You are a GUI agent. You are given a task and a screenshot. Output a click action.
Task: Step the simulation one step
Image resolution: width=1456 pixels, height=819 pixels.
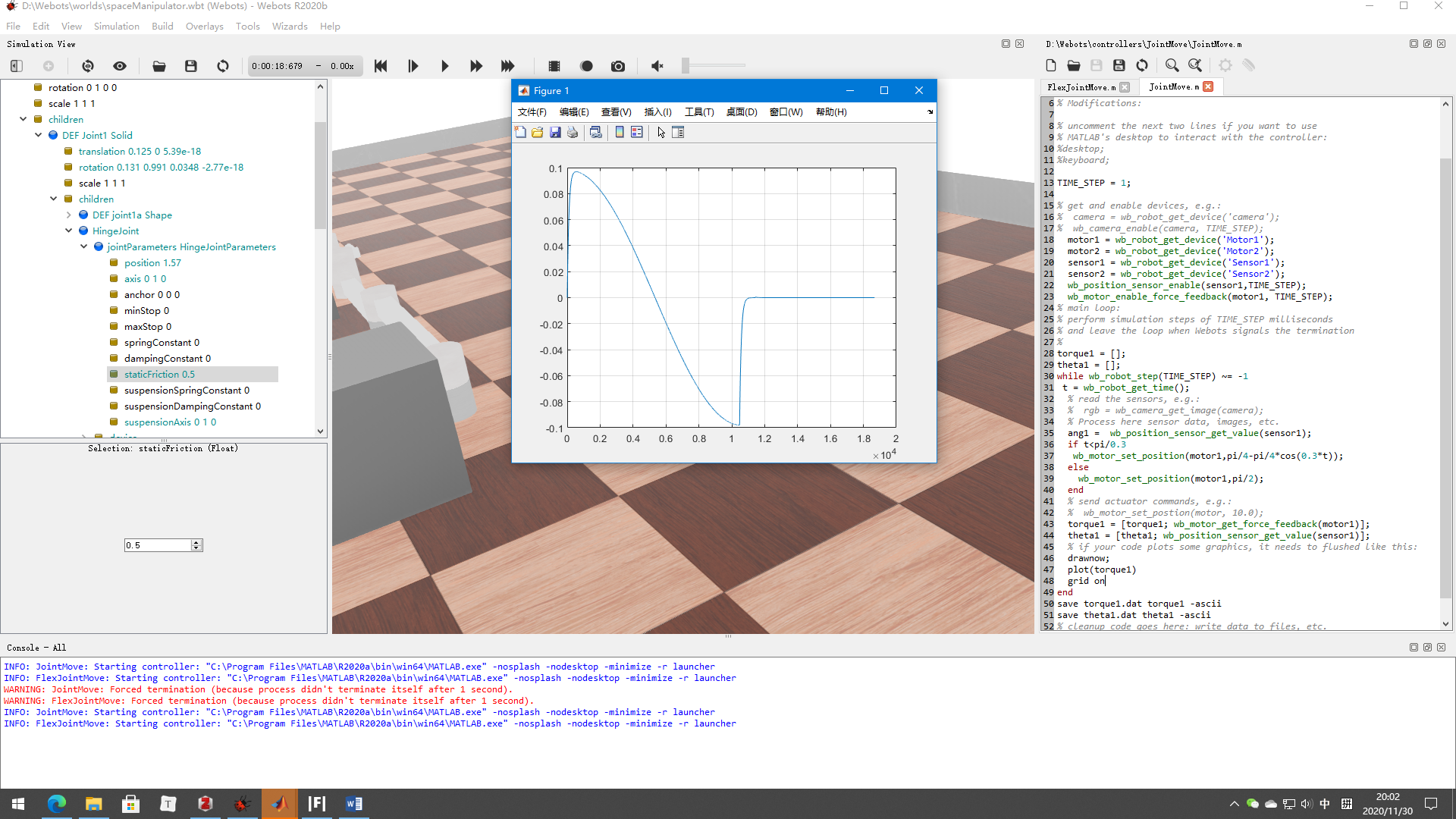click(413, 66)
